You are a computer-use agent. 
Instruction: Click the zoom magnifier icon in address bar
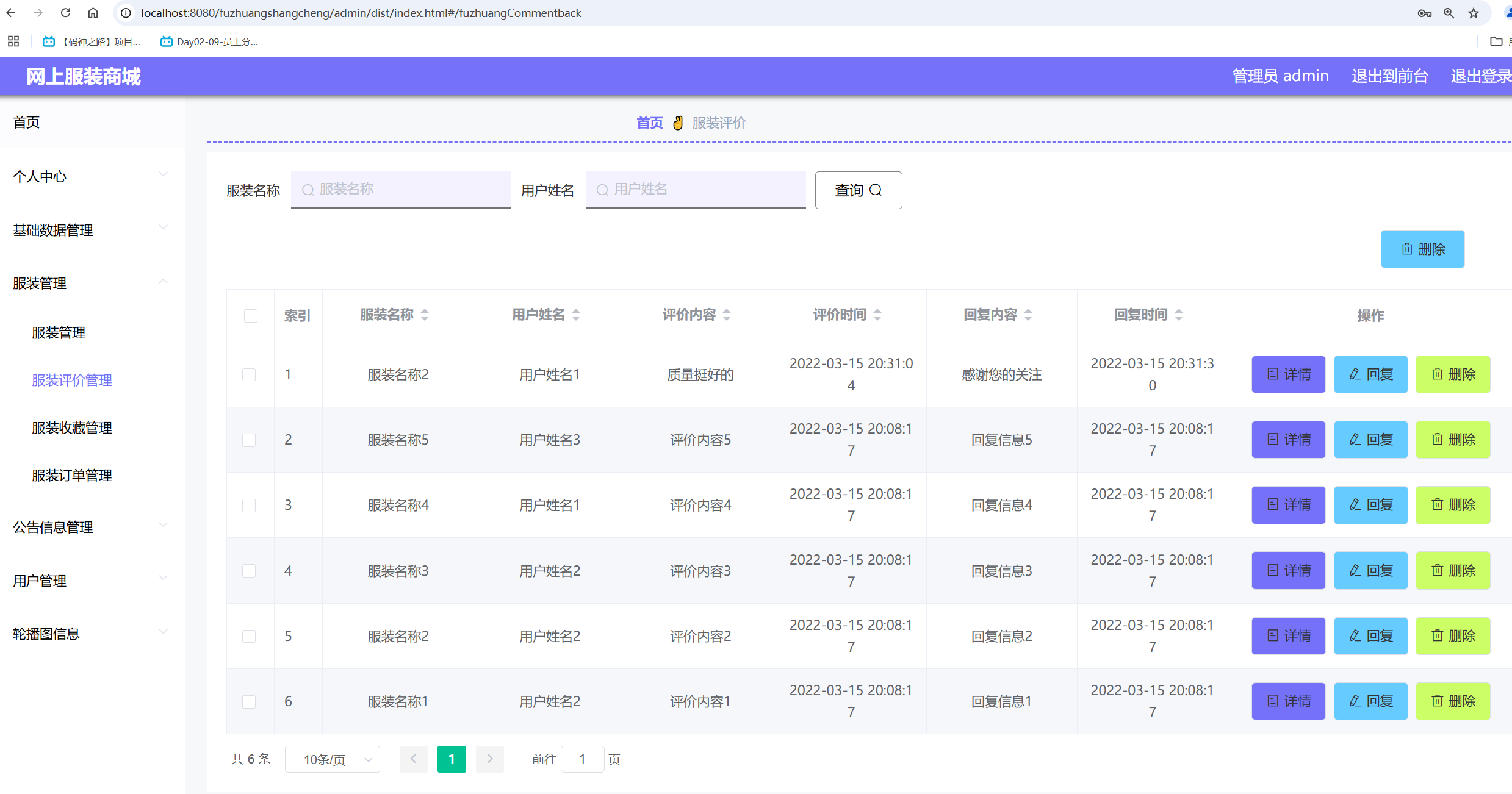tap(1449, 13)
